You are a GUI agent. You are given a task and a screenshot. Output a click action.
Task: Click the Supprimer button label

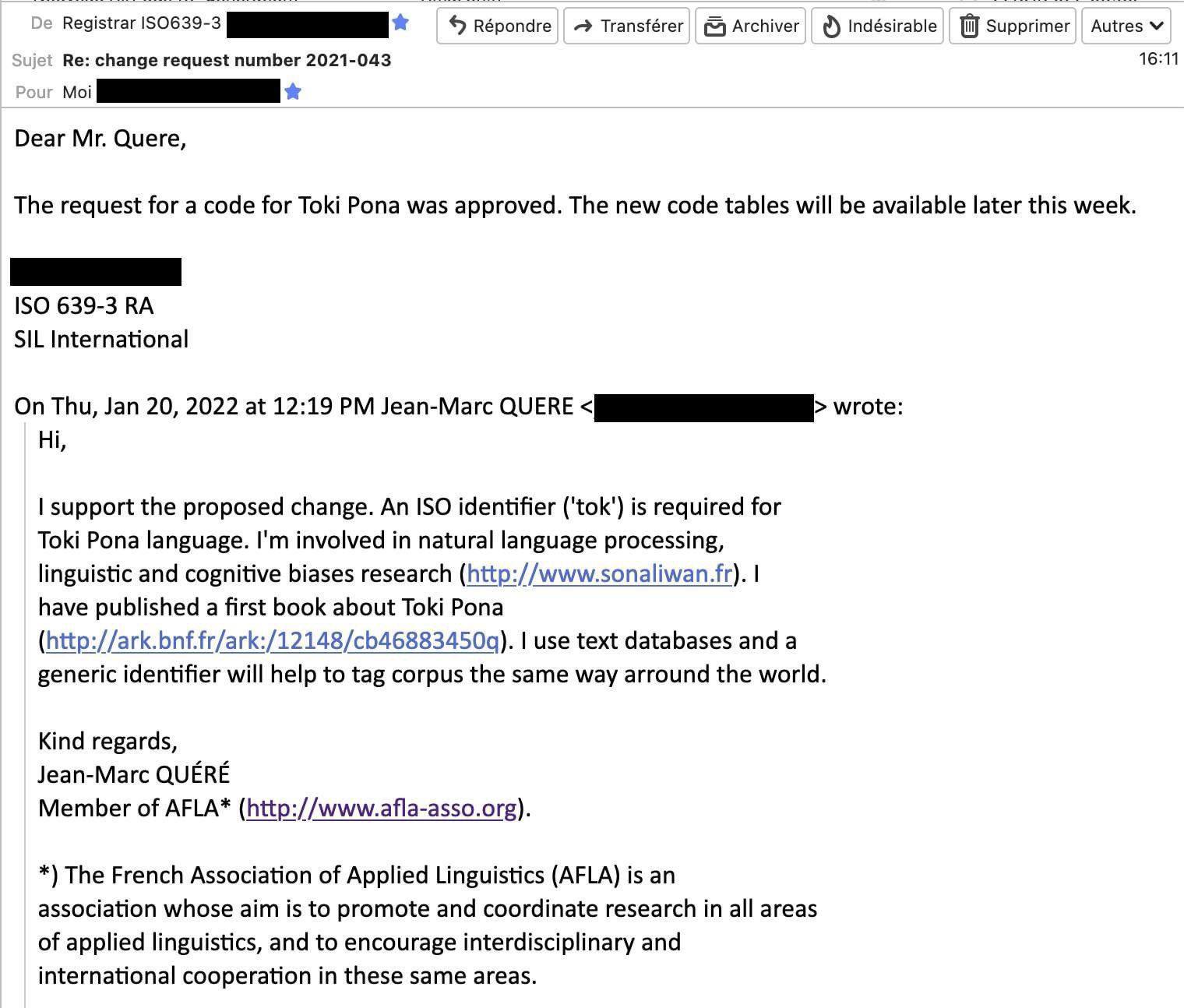click(1027, 26)
